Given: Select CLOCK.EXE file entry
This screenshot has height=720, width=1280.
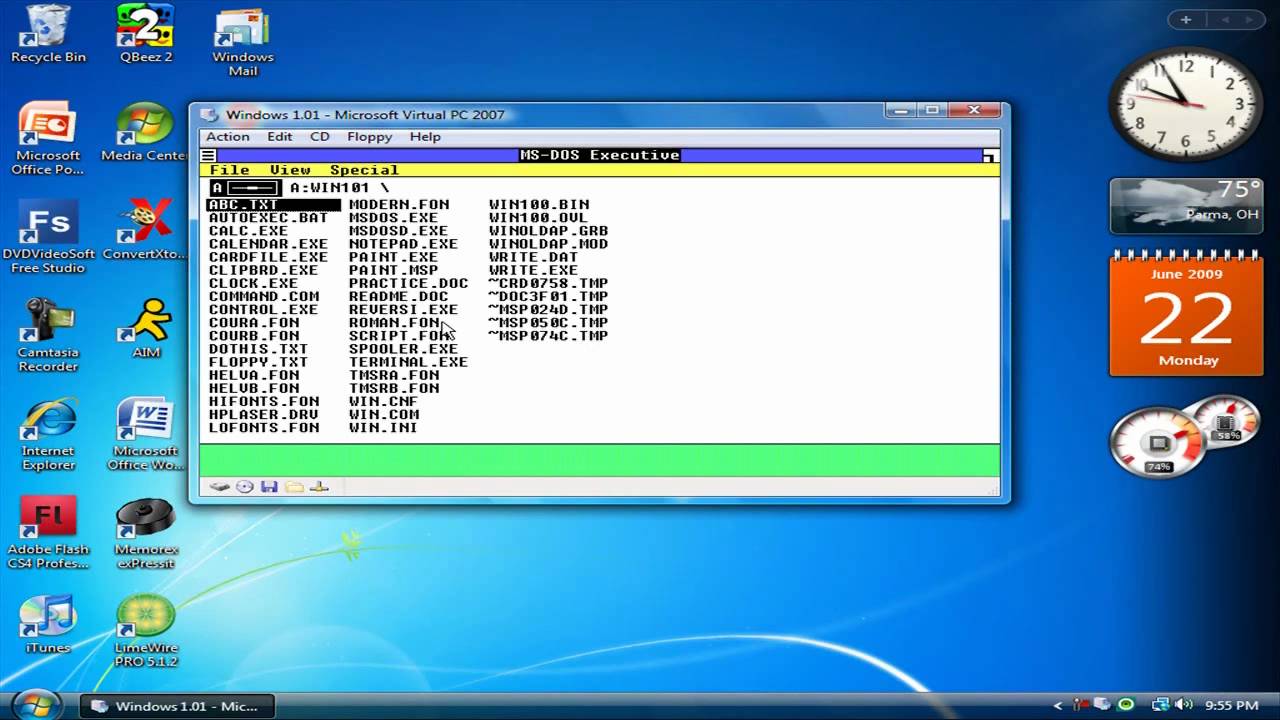Looking at the screenshot, I should [x=253, y=283].
